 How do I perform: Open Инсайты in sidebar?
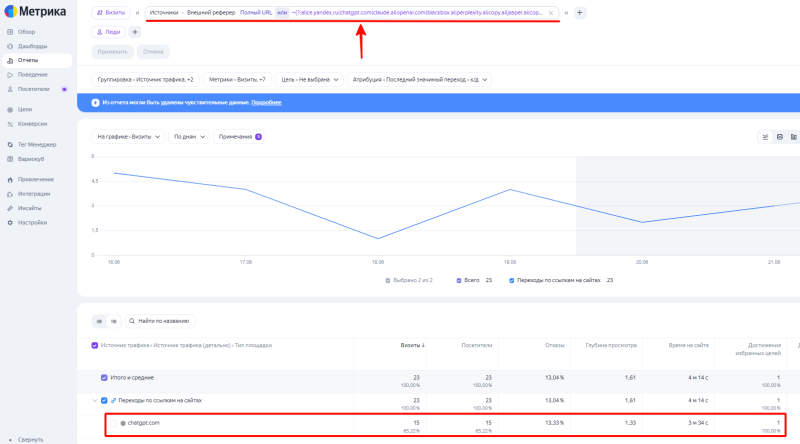[30, 208]
